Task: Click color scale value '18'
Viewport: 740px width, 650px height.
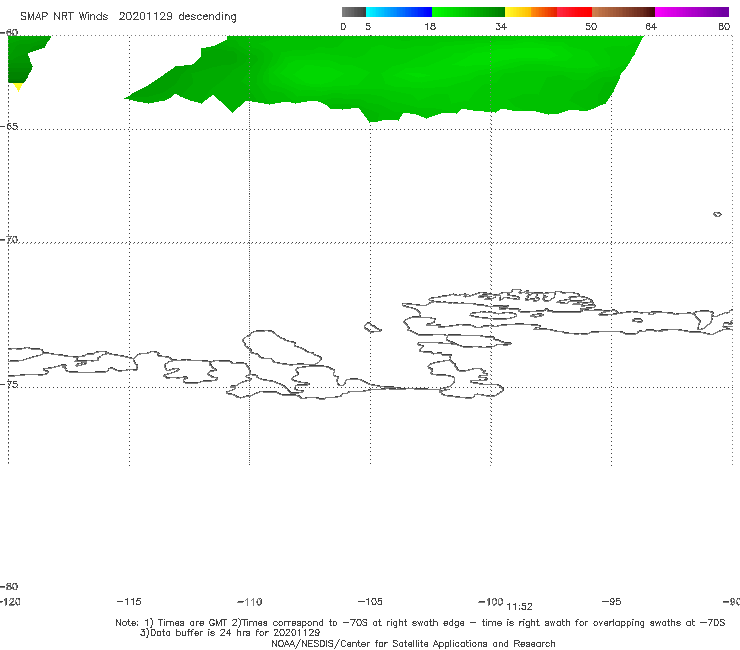Action: point(430,26)
